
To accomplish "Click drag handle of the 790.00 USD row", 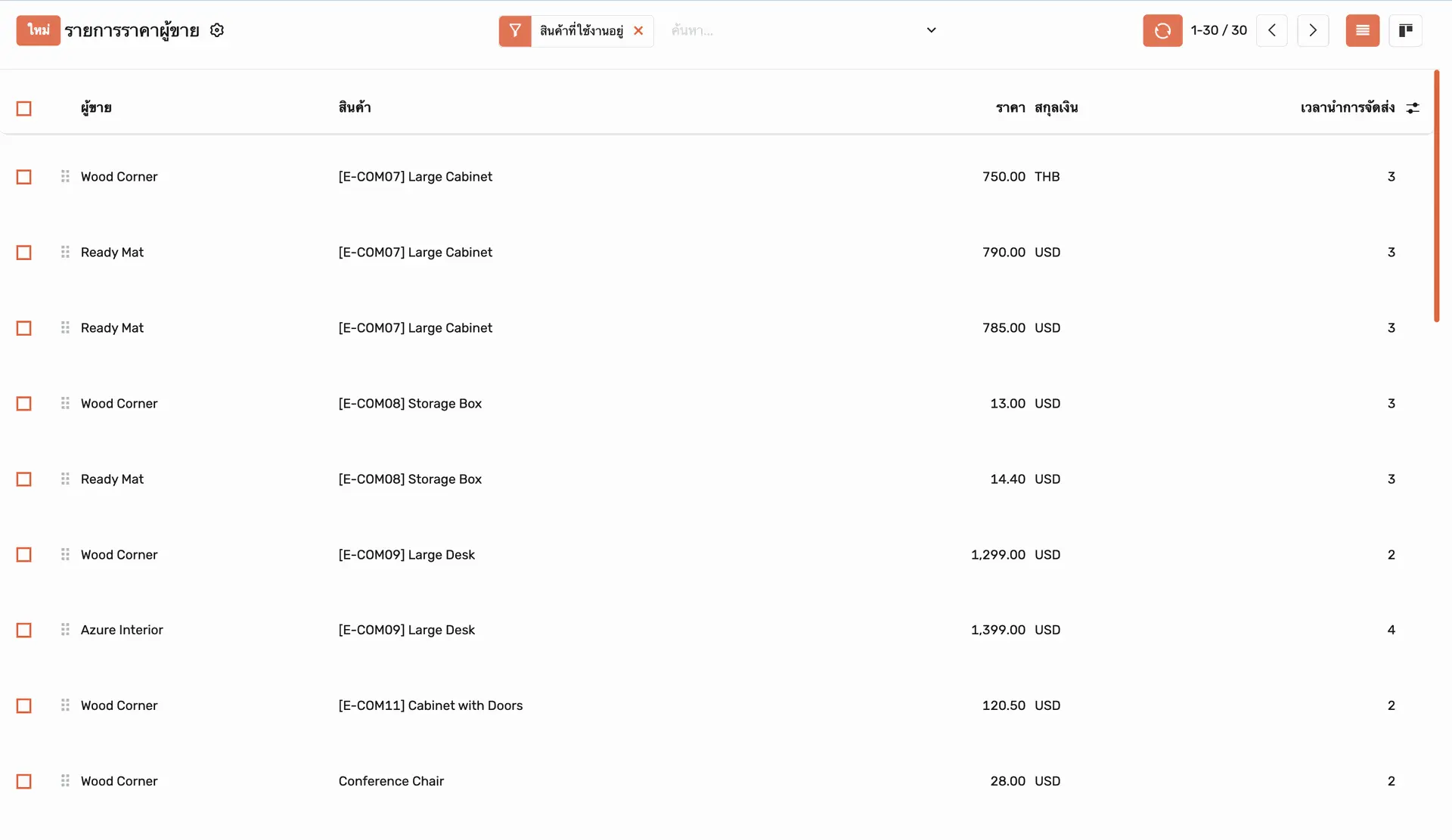I will coord(65,252).
